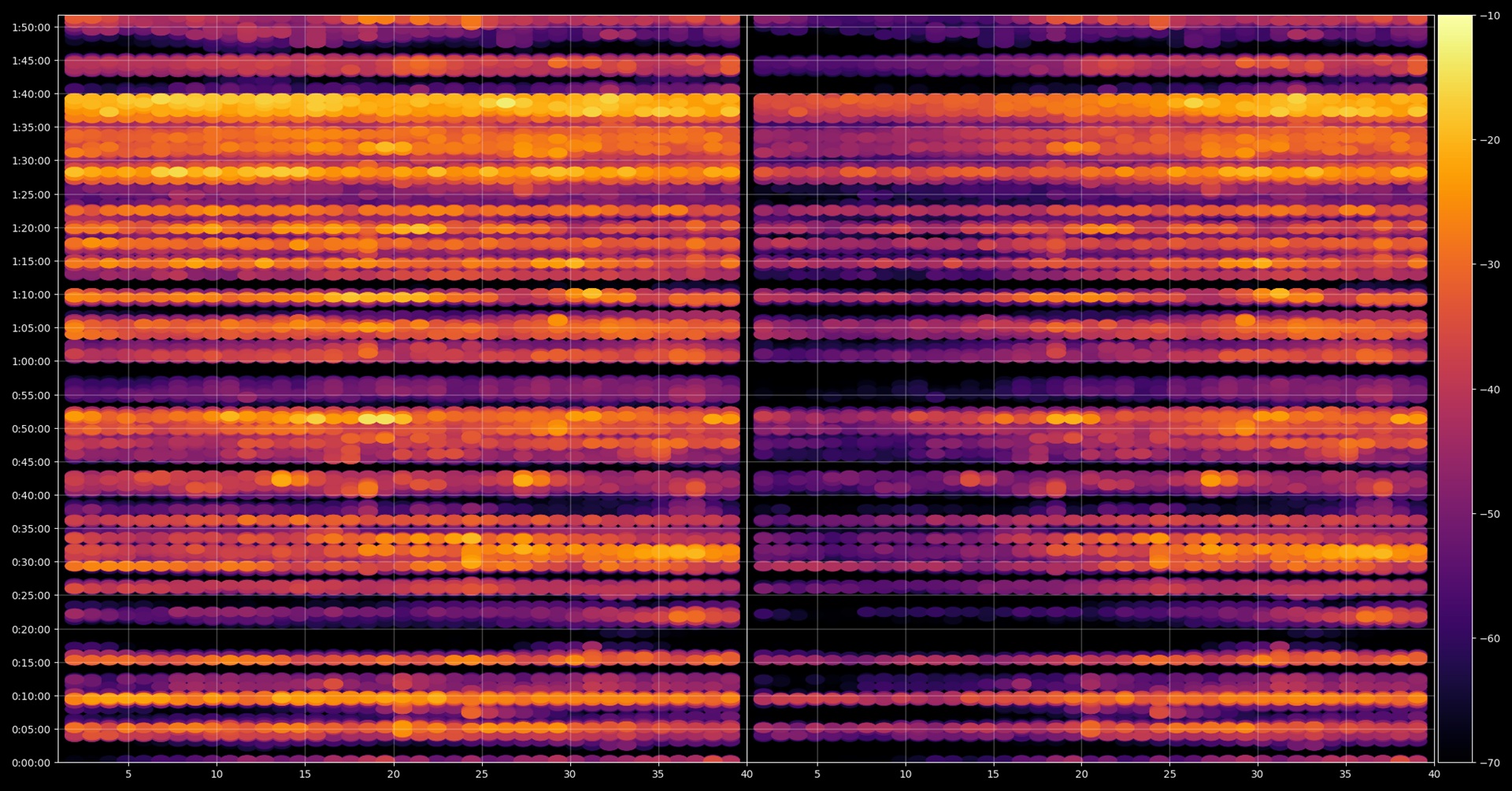Viewport: 1512px width, 791px height.
Task: Click the 0:40:00 y-axis tick label
Action: [31, 495]
